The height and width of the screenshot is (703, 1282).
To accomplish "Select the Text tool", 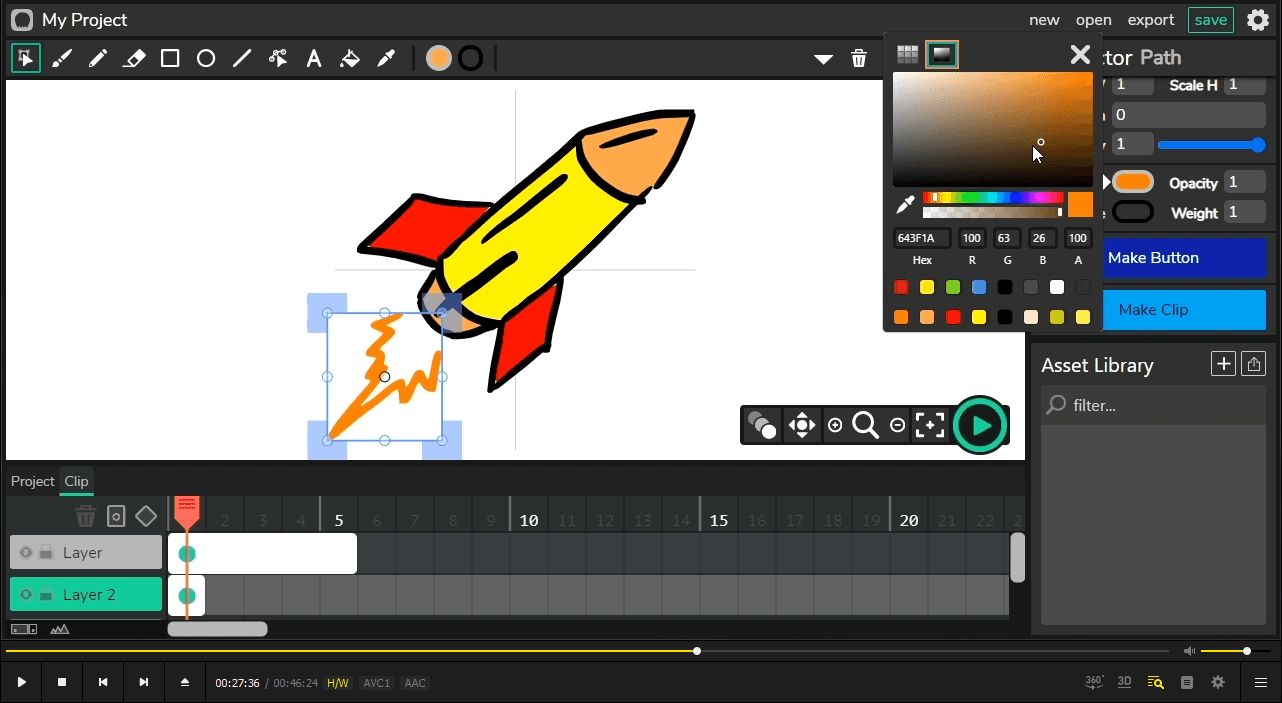I will 314,59.
